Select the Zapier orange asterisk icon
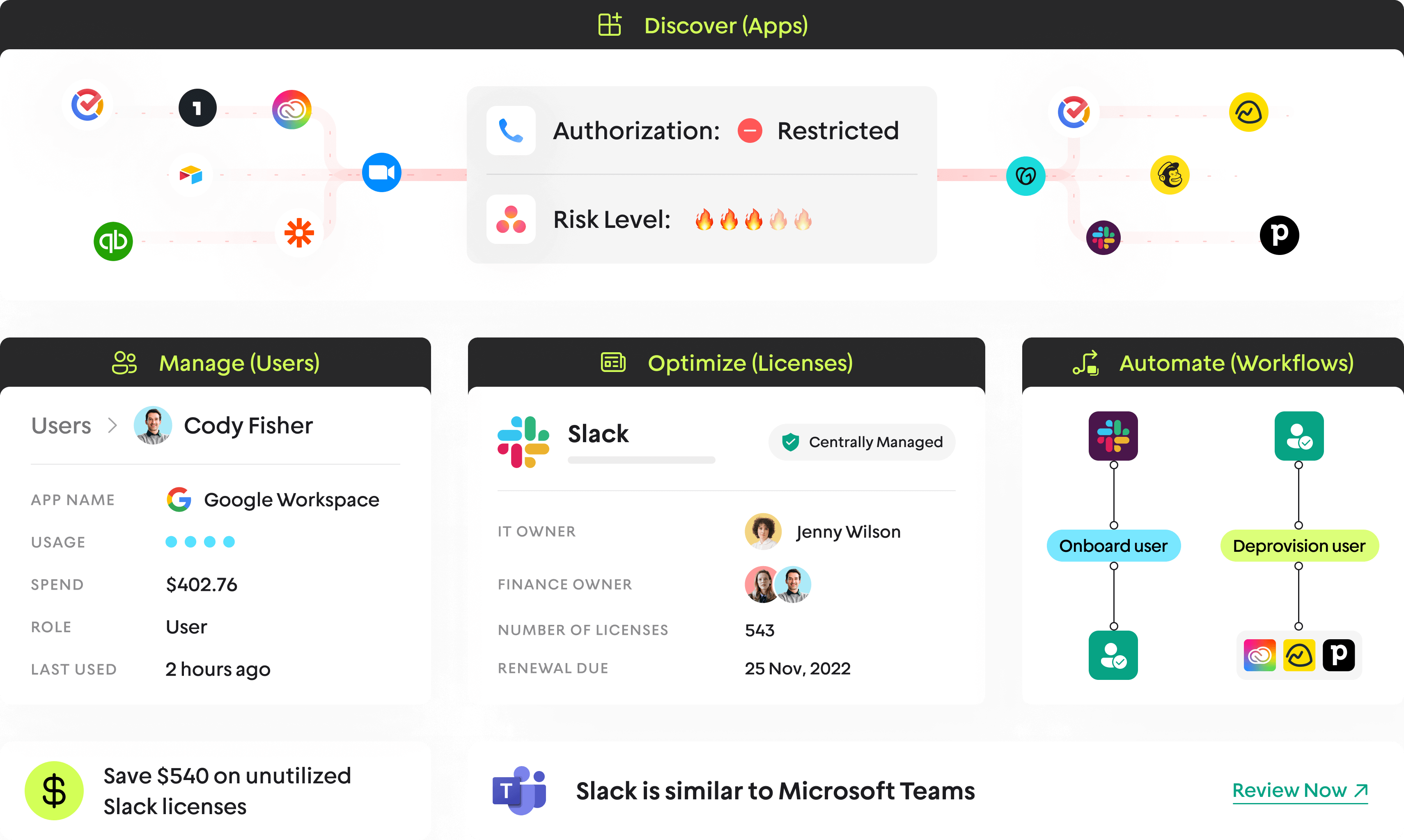Image resolution: width=1404 pixels, height=840 pixels. 299,233
